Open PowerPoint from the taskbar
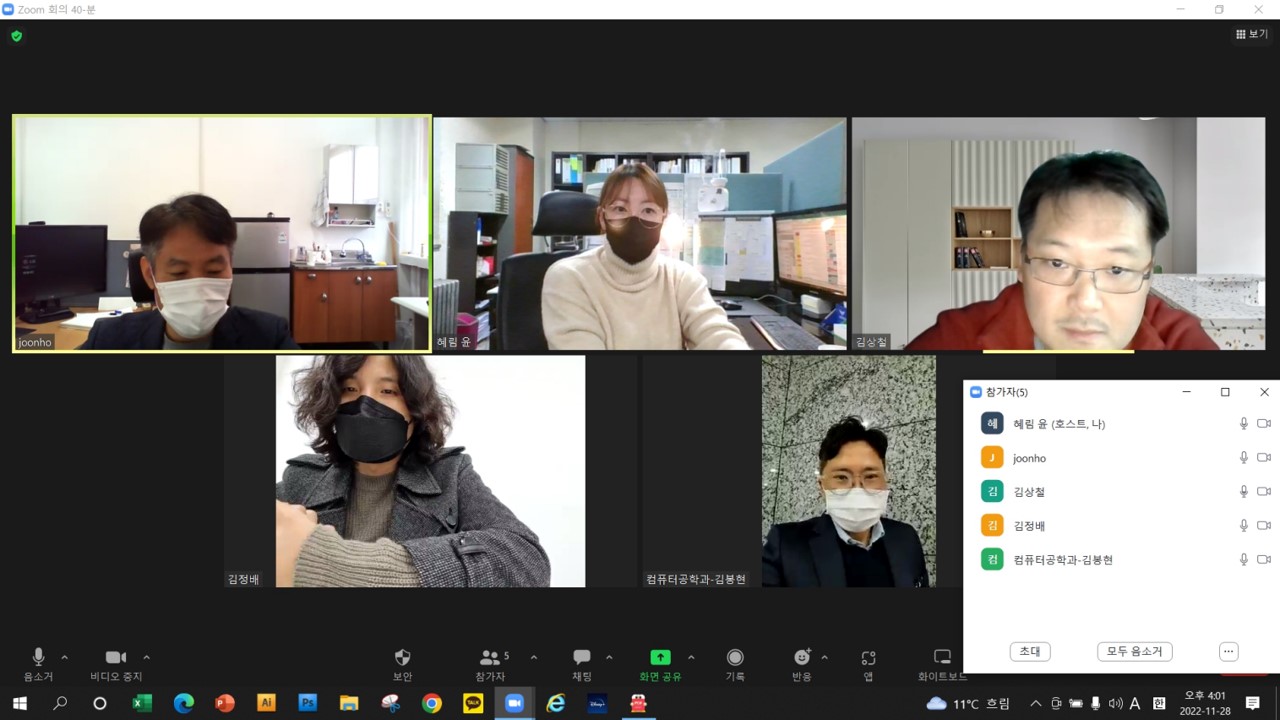The image size is (1280, 720). 225,703
